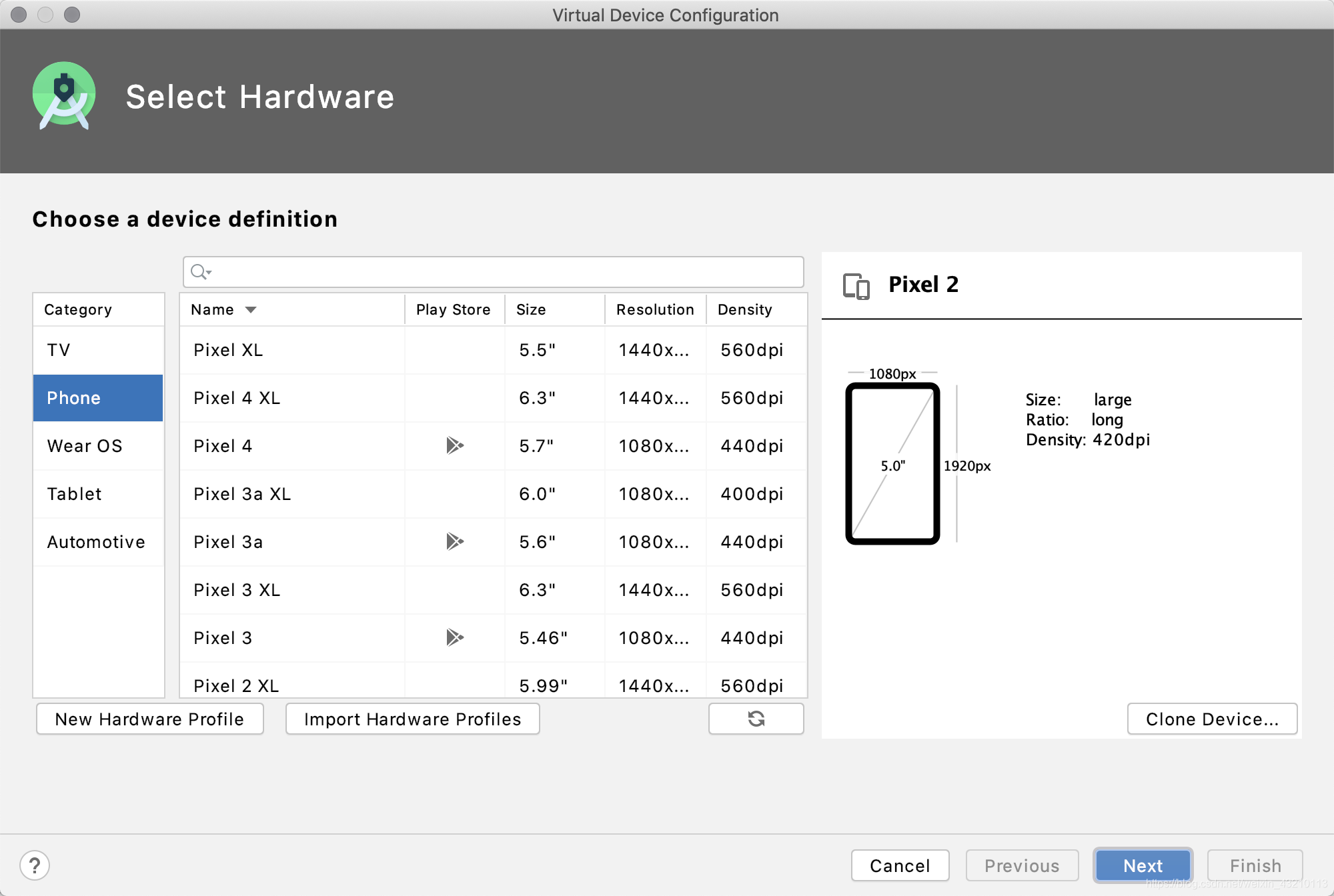Image resolution: width=1334 pixels, height=896 pixels.
Task: Open the help question mark button
Action: (x=35, y=865)
